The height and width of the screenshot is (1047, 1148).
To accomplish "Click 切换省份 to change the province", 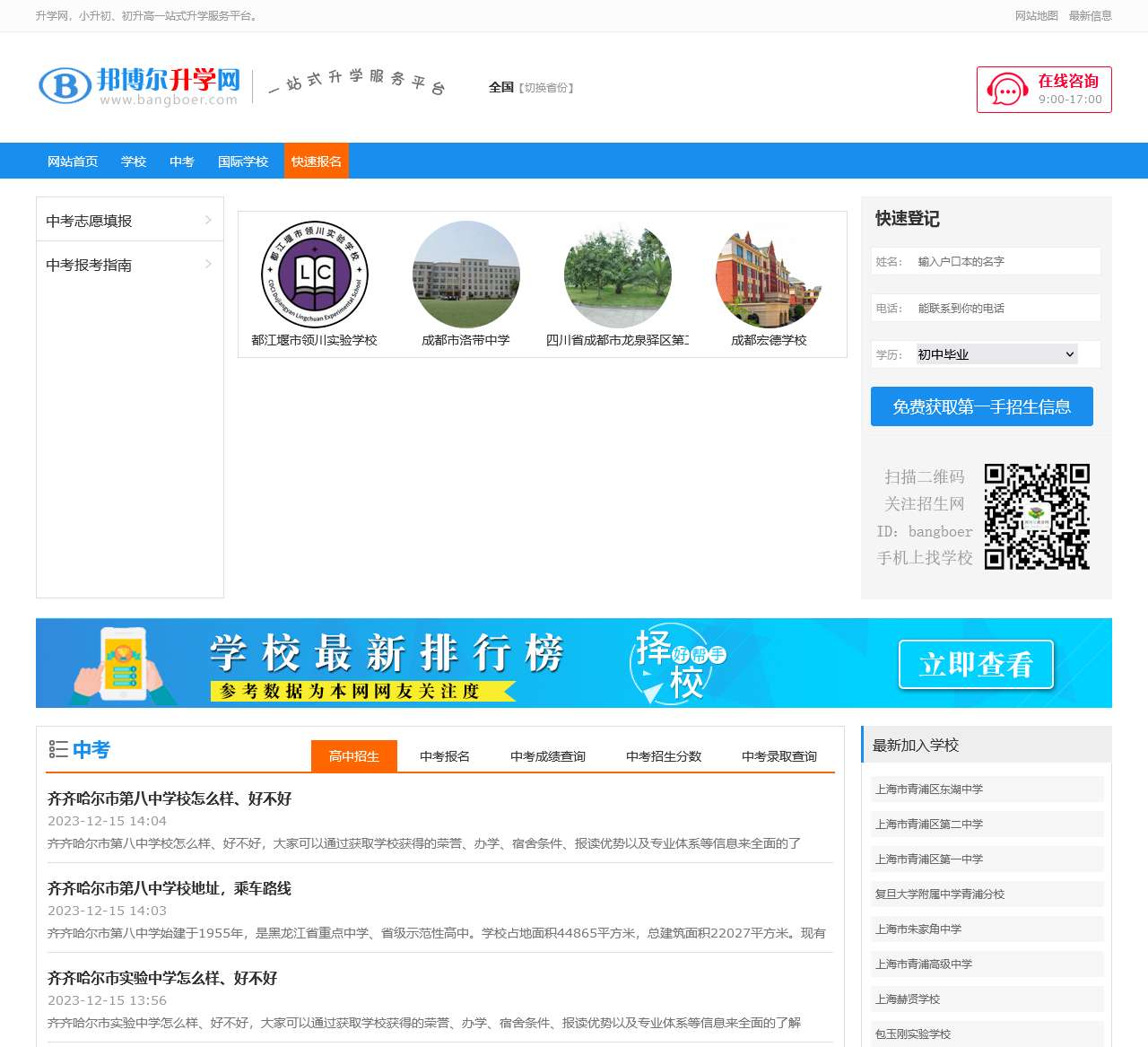I will (547, 87).
